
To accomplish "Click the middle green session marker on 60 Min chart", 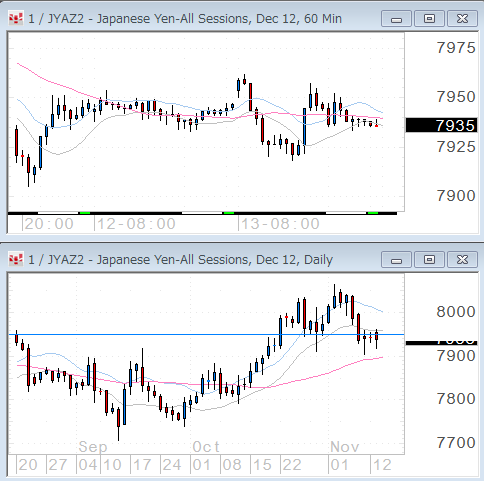I will (229, 213).
